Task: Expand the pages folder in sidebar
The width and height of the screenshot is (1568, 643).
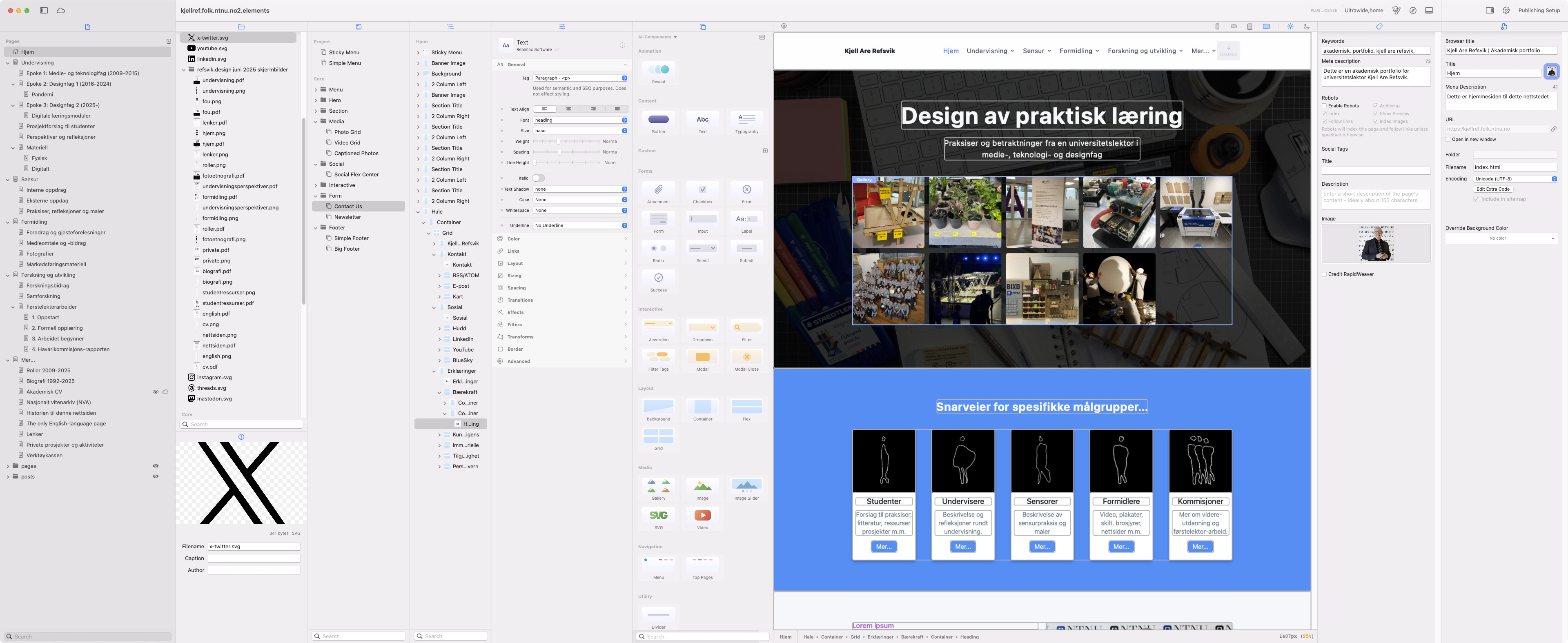Action: tap(8, 466)
